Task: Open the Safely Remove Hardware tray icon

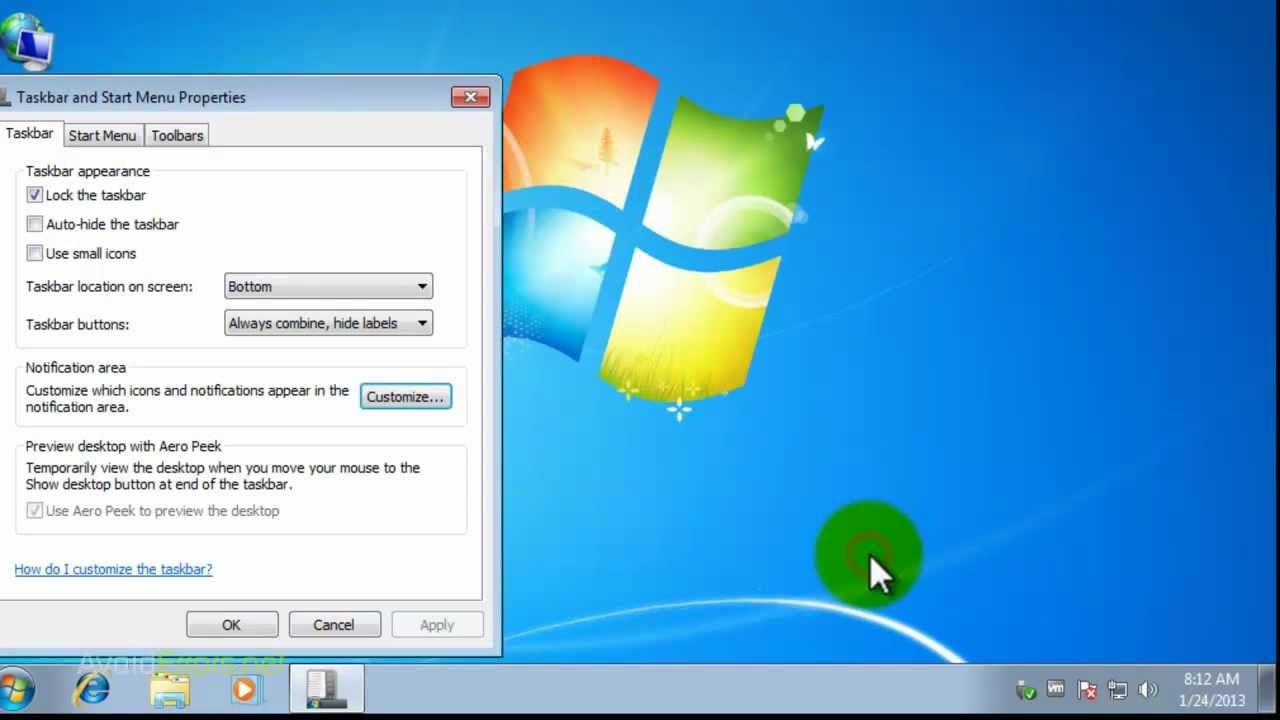Action: (x=1025, y=690)
